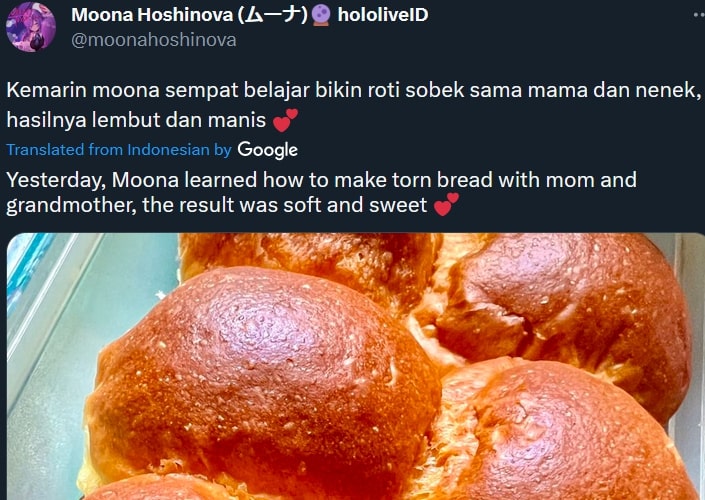Open the attached bread photo
Viewport: 705px width, 500px height.
[356, 366]
